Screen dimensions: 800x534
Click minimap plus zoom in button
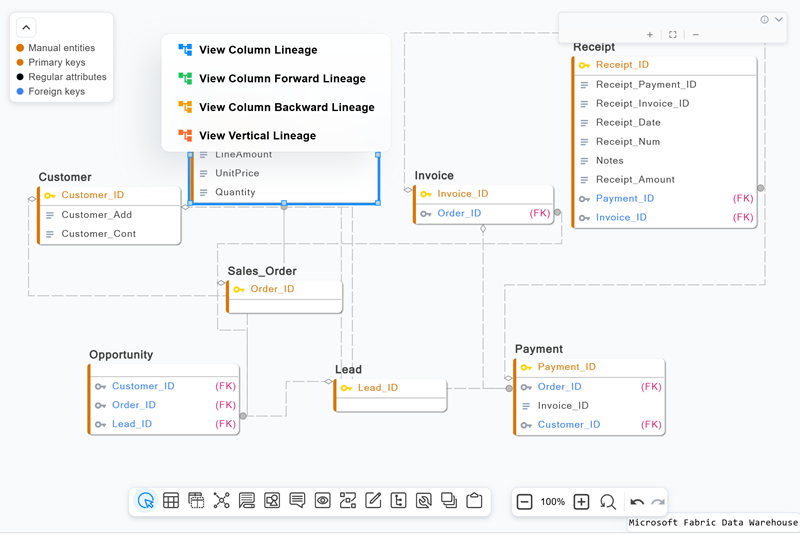[649, 35]
